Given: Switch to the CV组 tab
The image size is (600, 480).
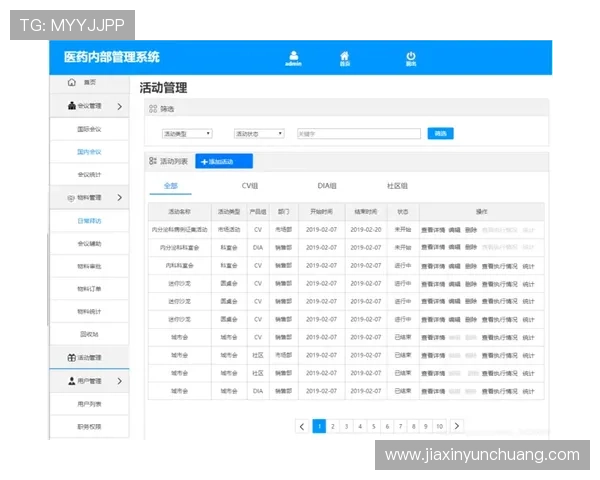Looking at the screenshot, I should [250, 186].
